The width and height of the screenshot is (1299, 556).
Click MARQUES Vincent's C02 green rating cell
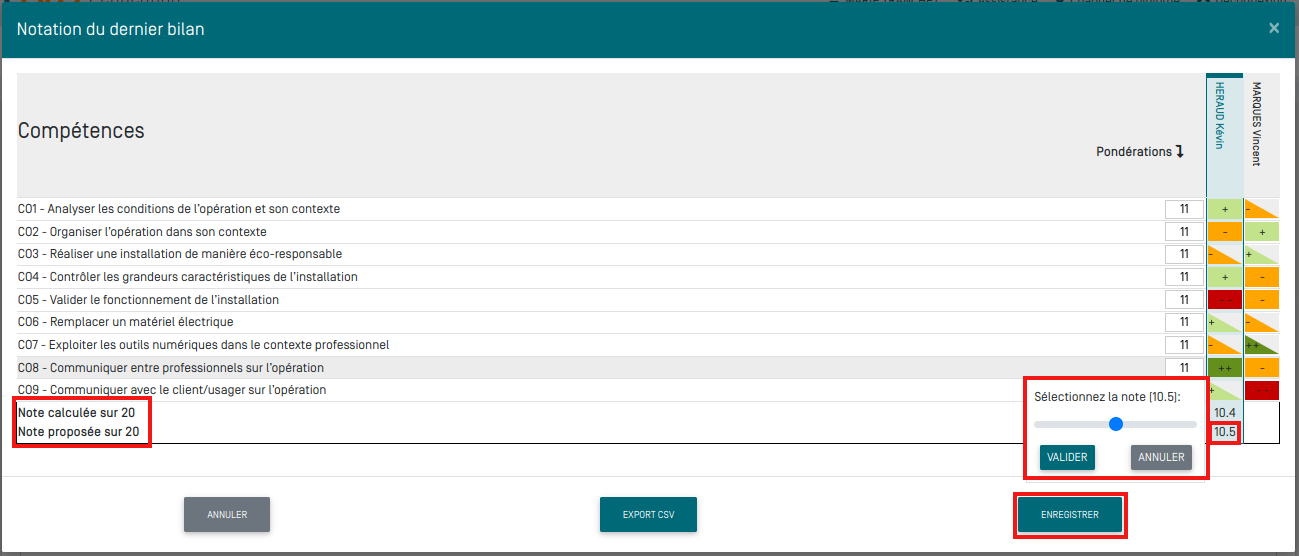click(x=1262, y=232)
